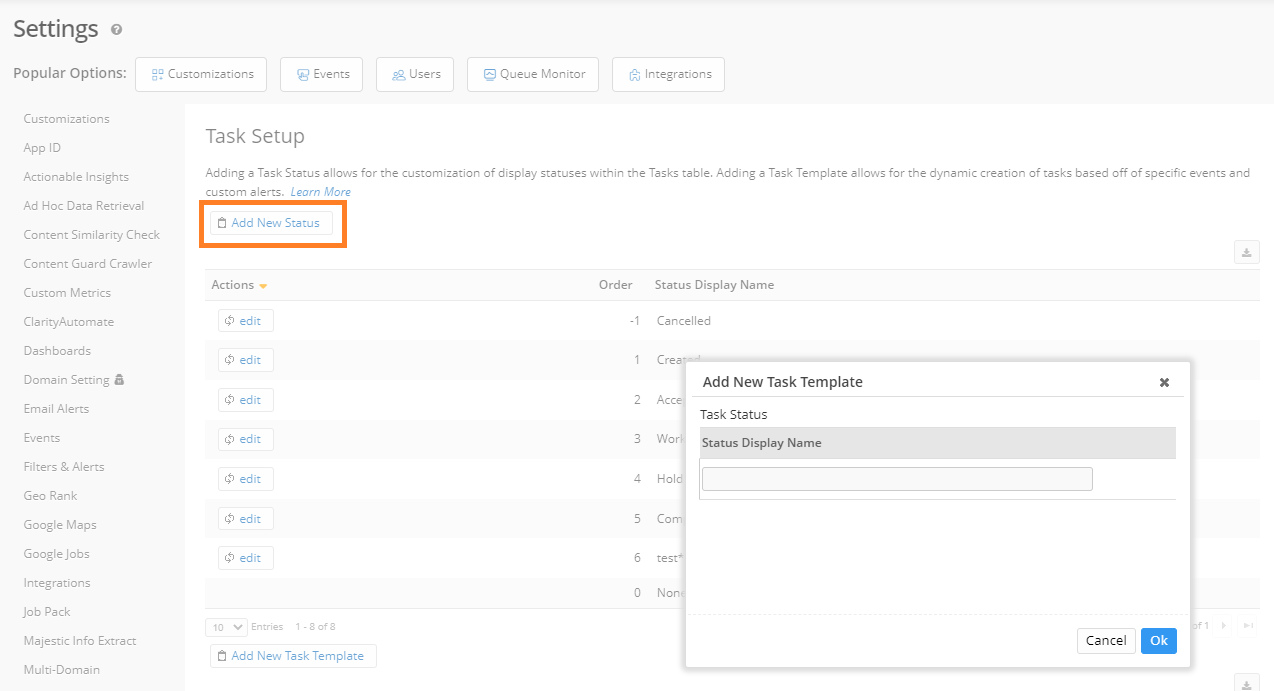Open Customizations popular option
This screenshot has width=1274, height=691.
pos(201,74)
